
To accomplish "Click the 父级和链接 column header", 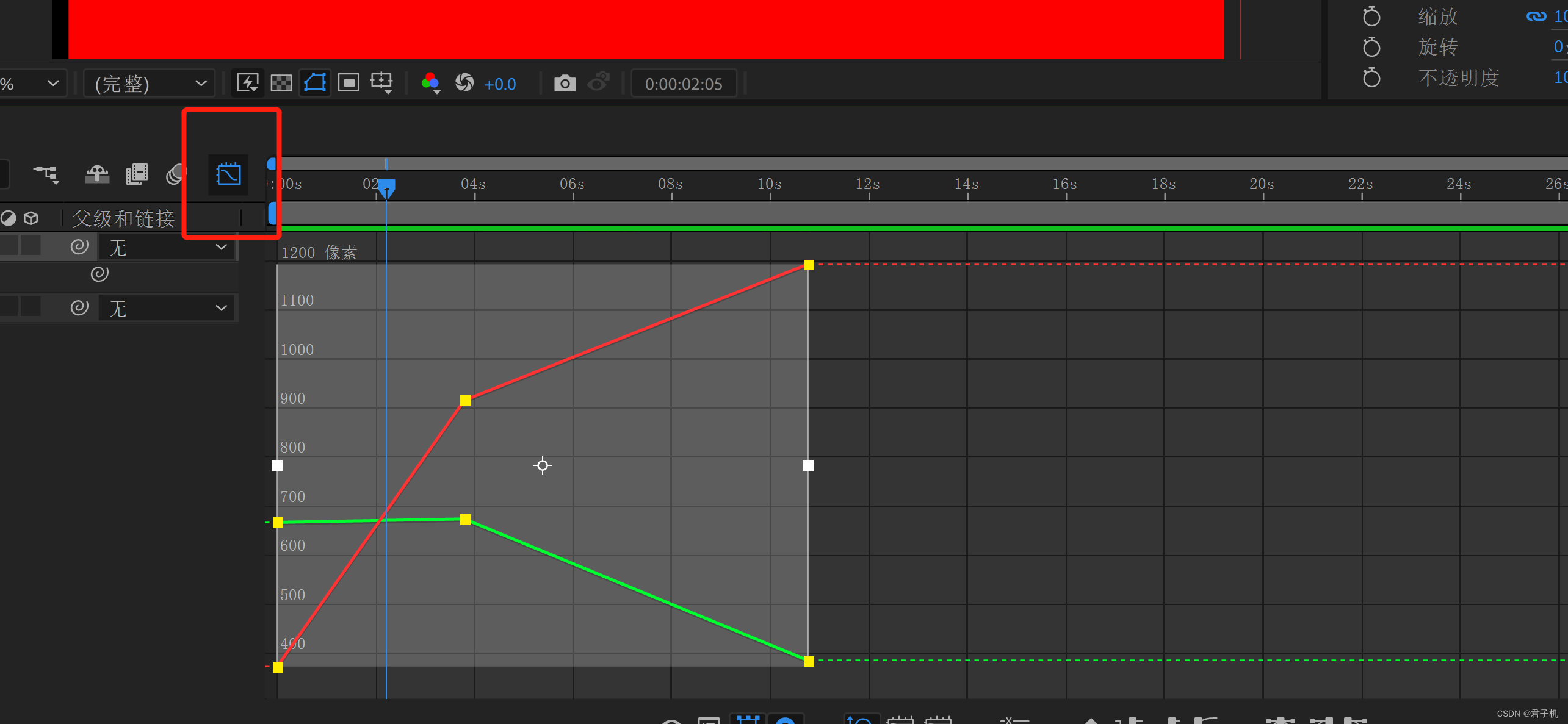I will click(123, 218).
